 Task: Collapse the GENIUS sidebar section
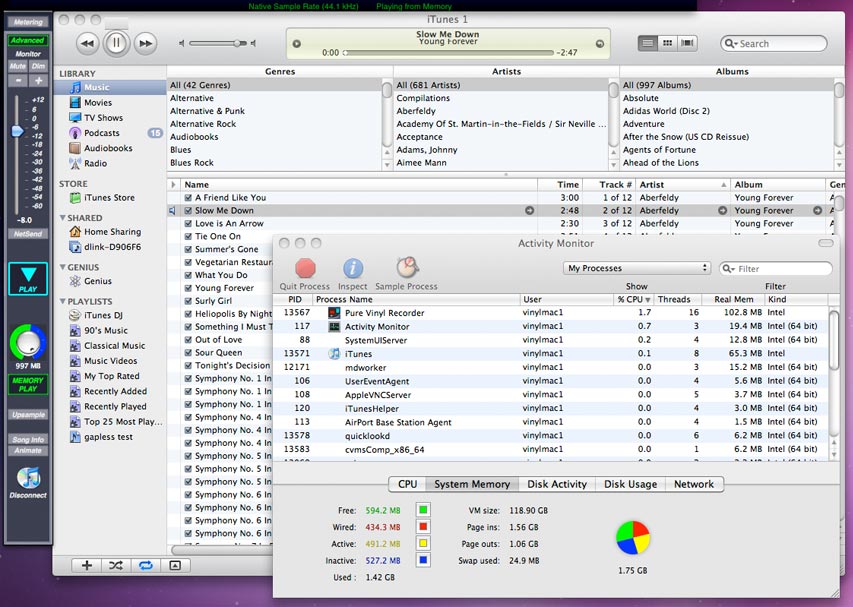[63, 267]
